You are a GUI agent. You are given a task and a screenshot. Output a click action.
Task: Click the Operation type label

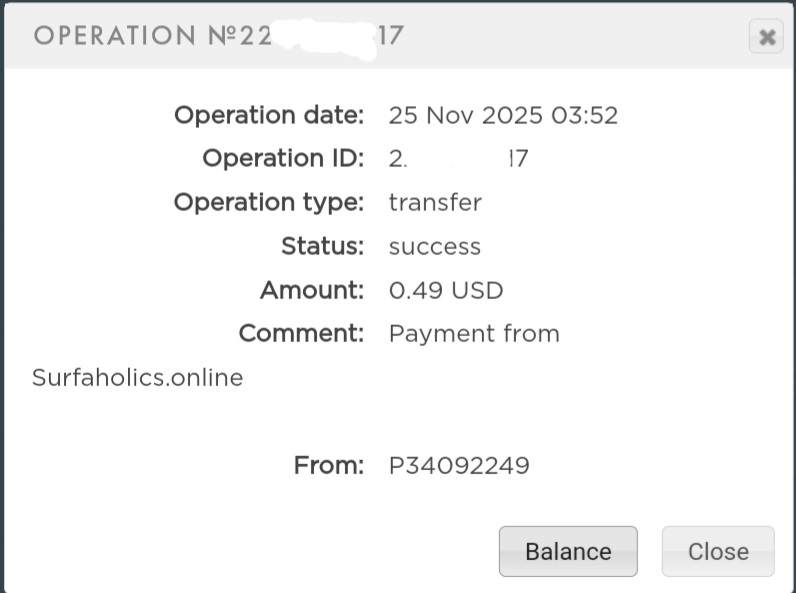pyautogui.click(x=269, y=202)
